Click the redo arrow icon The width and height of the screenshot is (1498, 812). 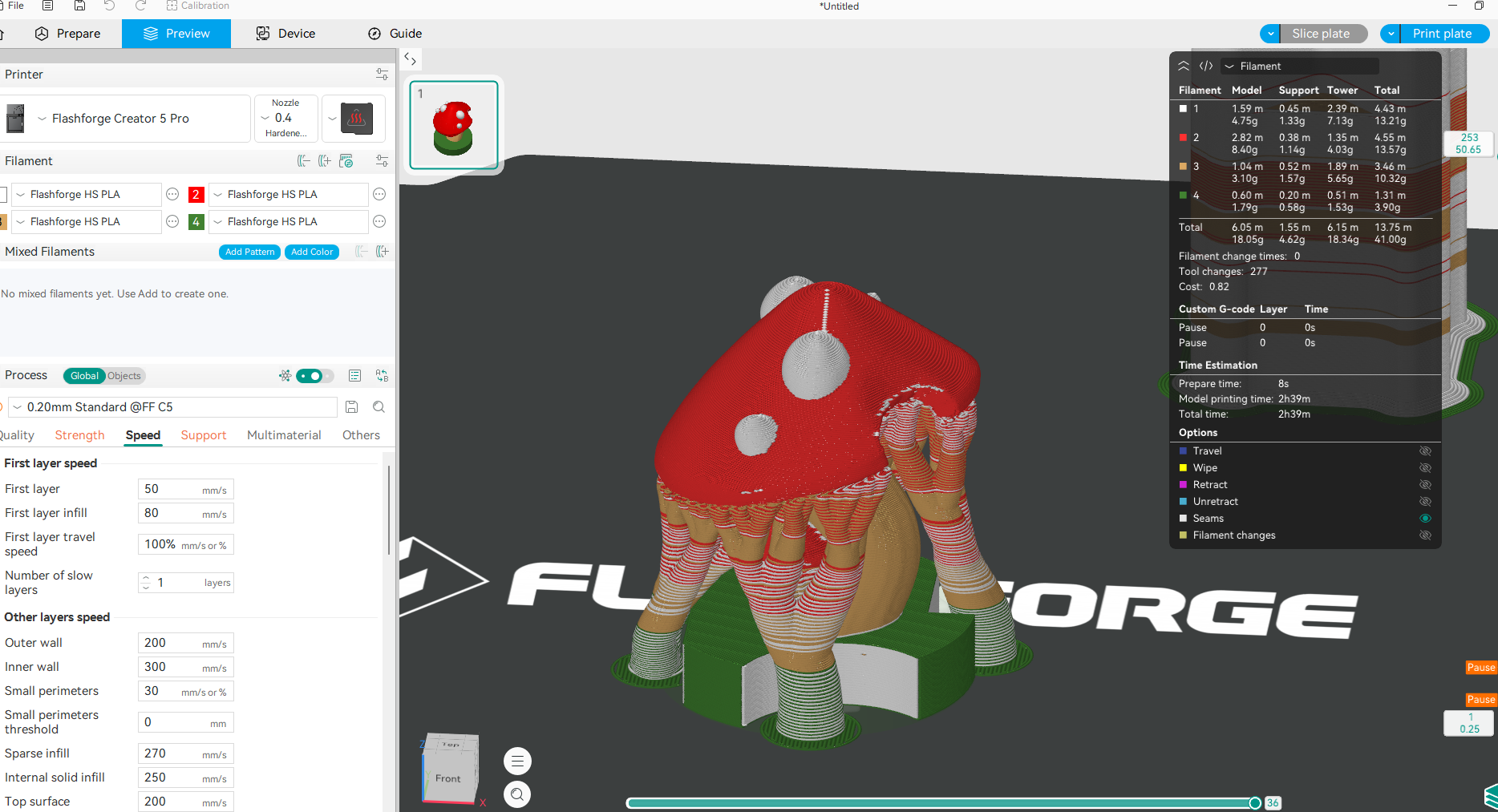coord(140,6)
